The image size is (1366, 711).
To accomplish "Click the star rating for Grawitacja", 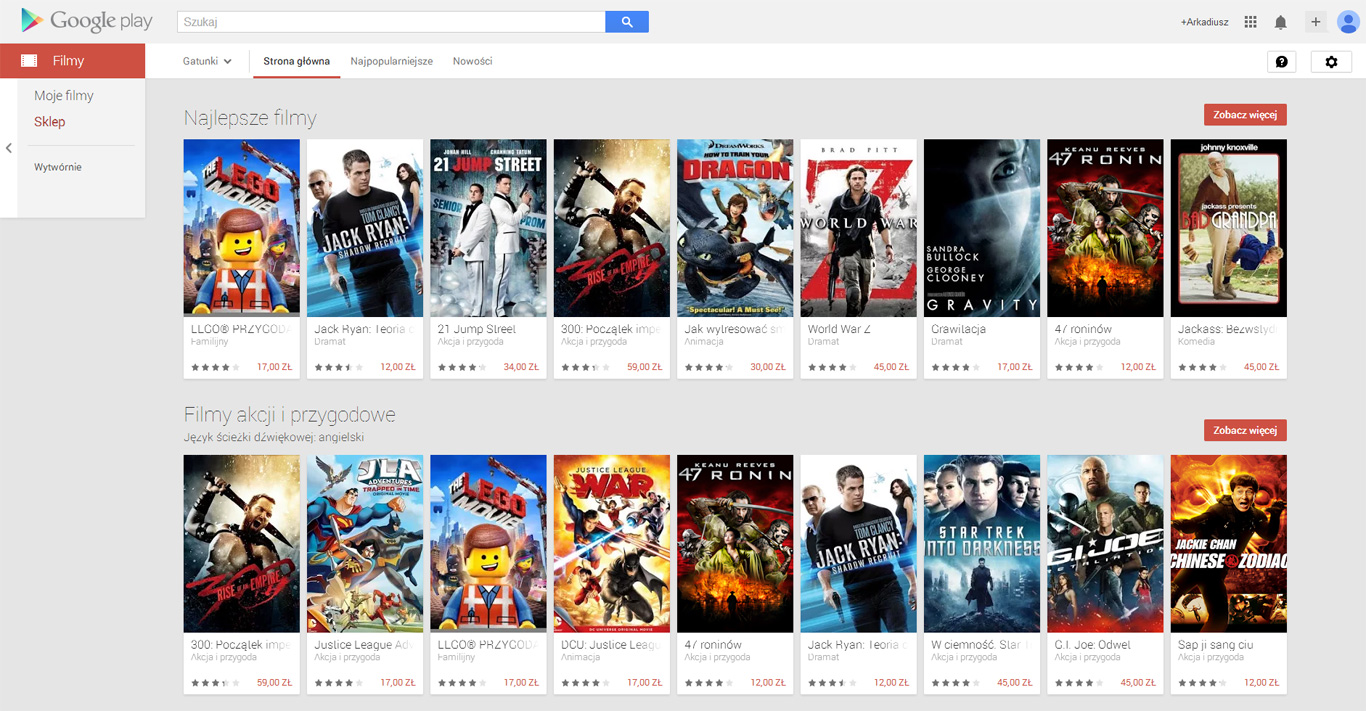I will (953, 367).
